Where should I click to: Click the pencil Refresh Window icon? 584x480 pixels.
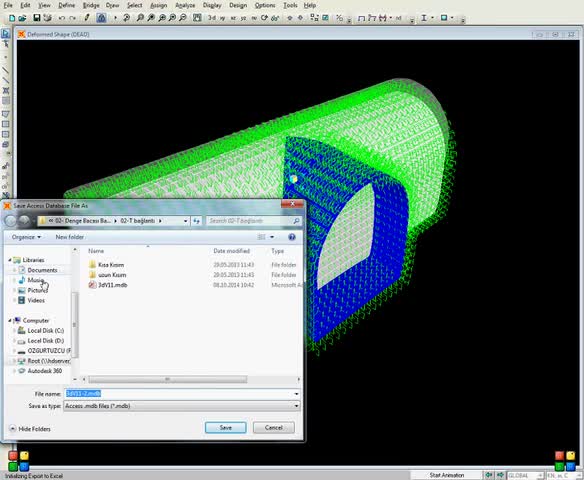click(87, 18)
